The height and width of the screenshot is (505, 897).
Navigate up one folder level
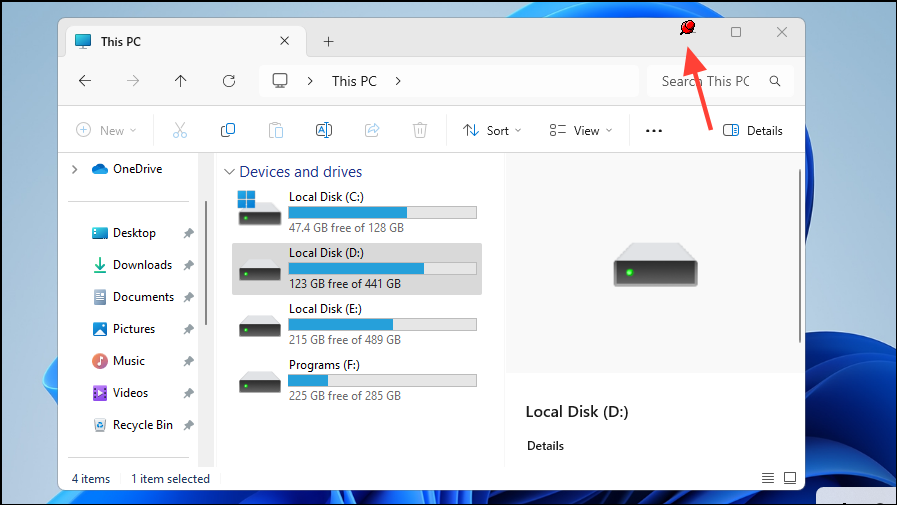tap(181, 81)
